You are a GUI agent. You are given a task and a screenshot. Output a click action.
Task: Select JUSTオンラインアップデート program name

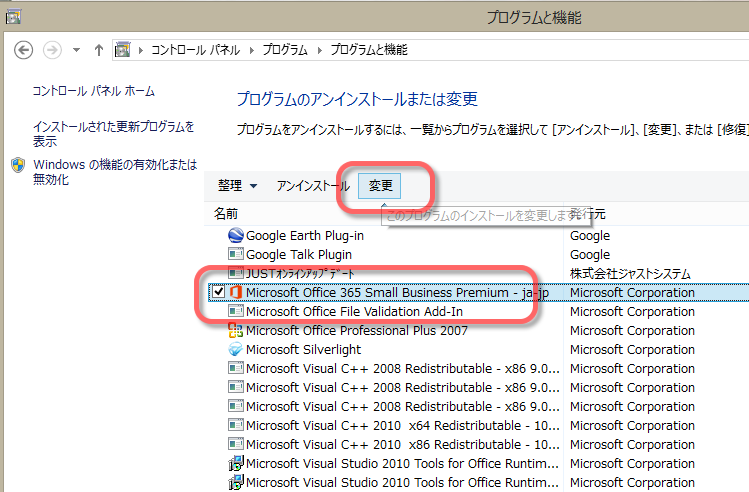pyautogui.click(x=300, y=274)
